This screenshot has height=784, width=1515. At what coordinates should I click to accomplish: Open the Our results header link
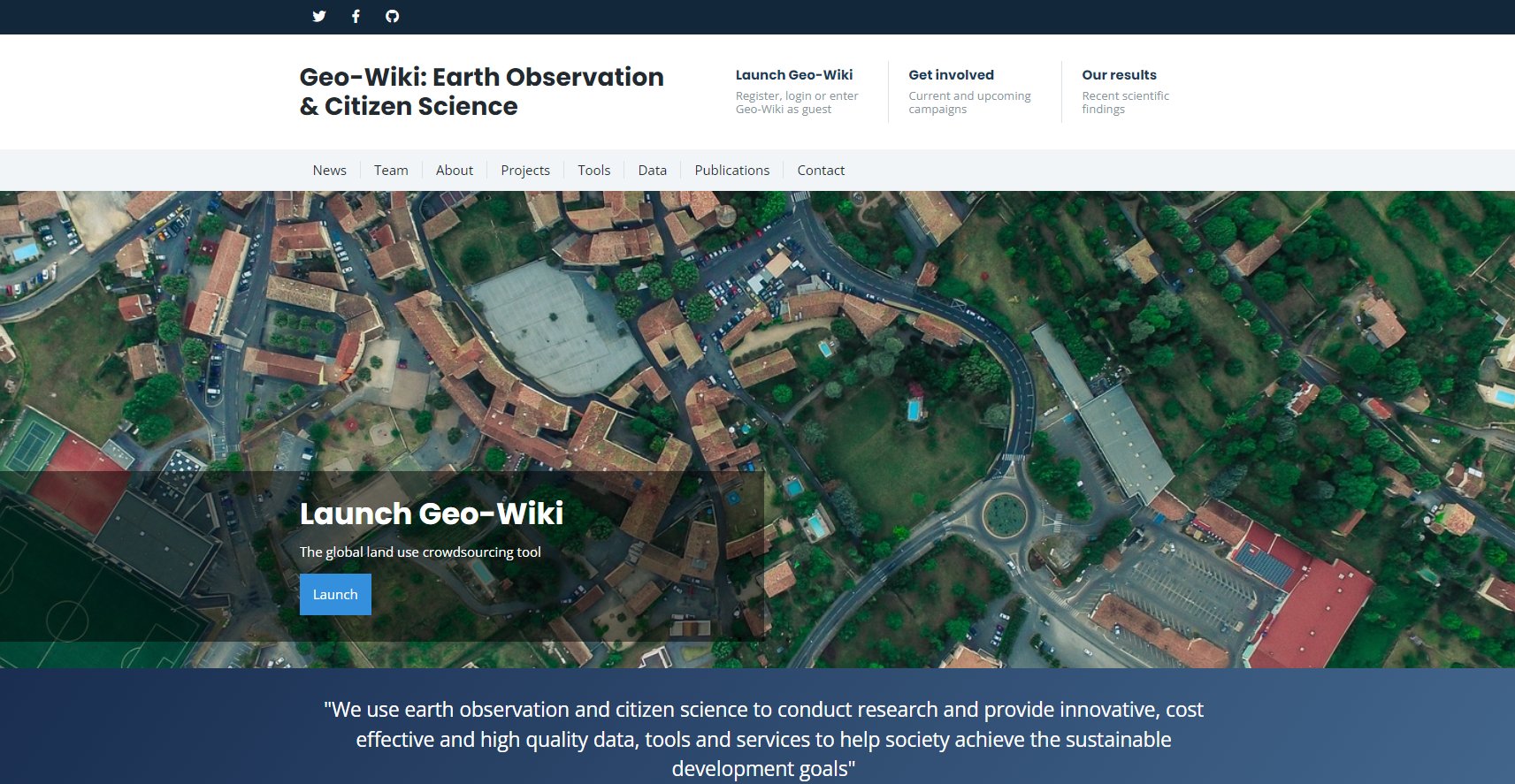click(1119, 75)
